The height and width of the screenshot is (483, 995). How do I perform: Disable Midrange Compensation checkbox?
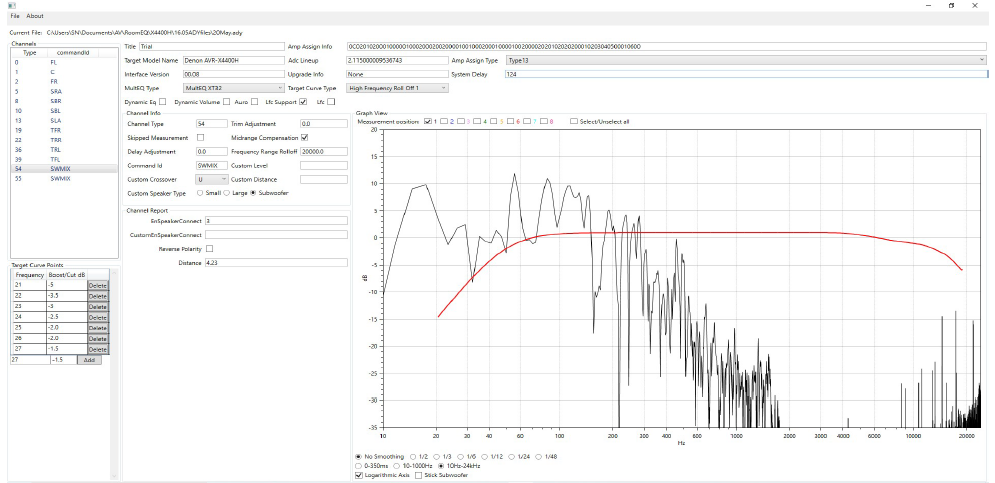pos(305,137)
